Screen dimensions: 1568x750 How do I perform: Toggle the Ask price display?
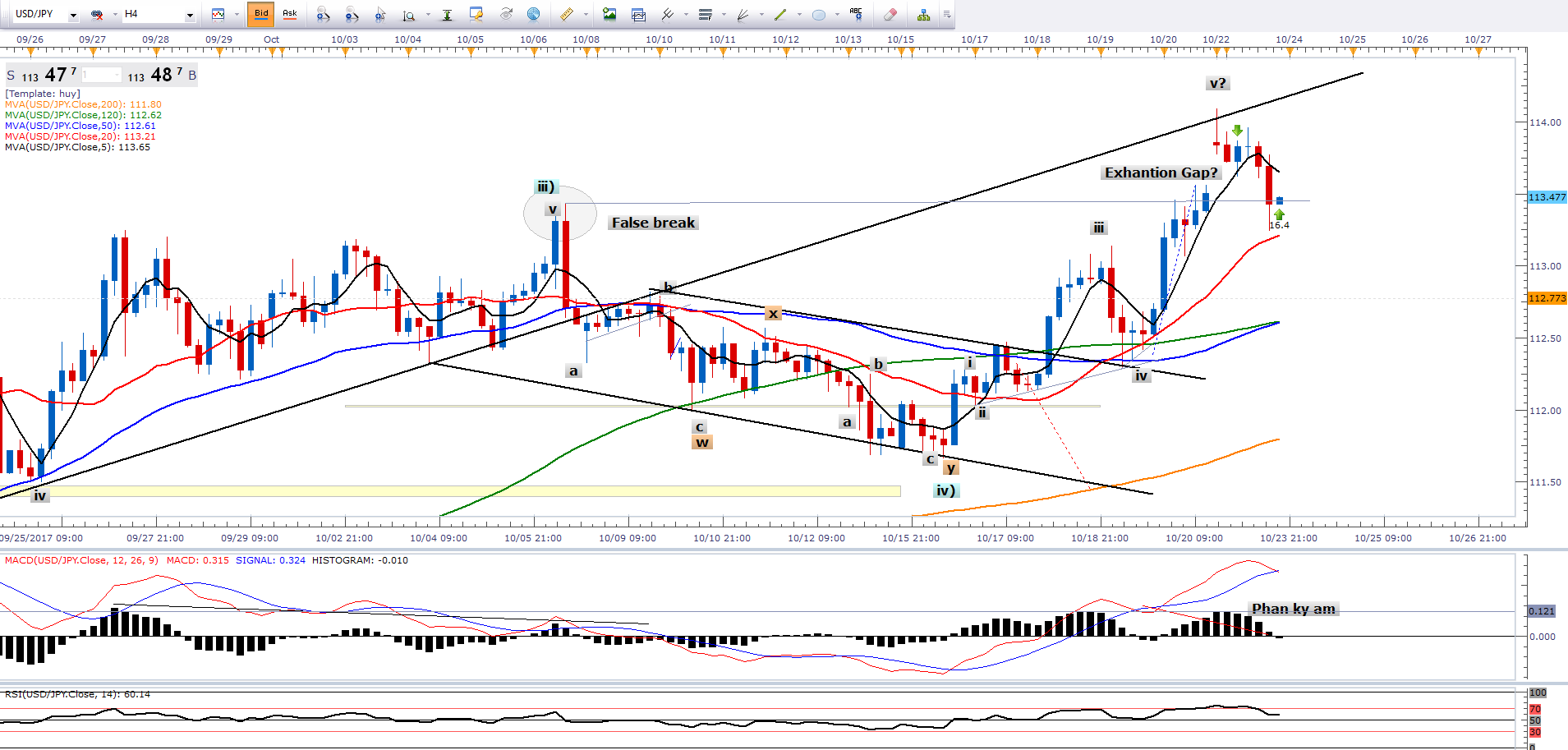tap(290, 13)
